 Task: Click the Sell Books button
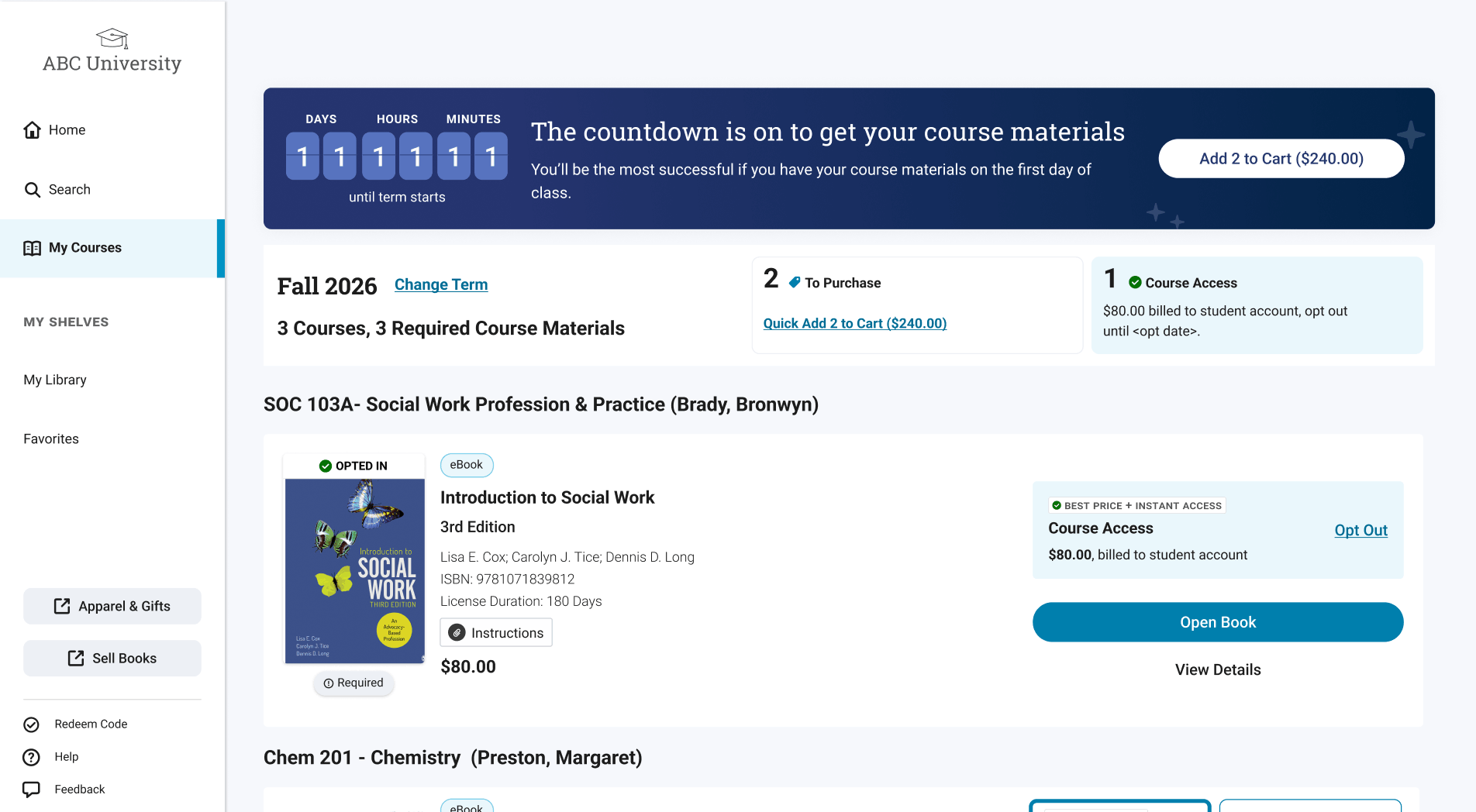point(112,658)
